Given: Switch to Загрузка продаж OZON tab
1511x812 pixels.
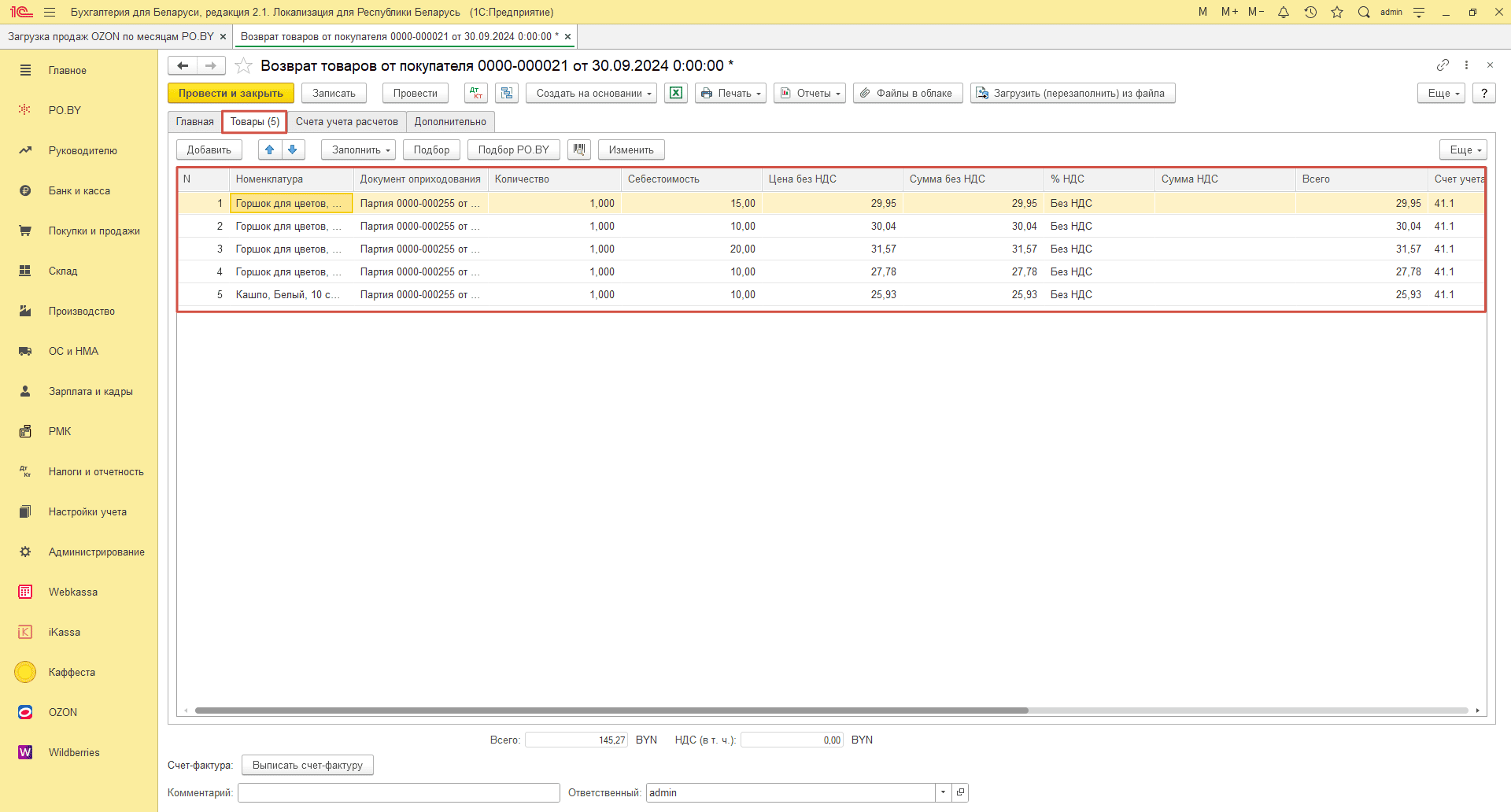Looking at the screenshot, I should click(x=111, y=36).
